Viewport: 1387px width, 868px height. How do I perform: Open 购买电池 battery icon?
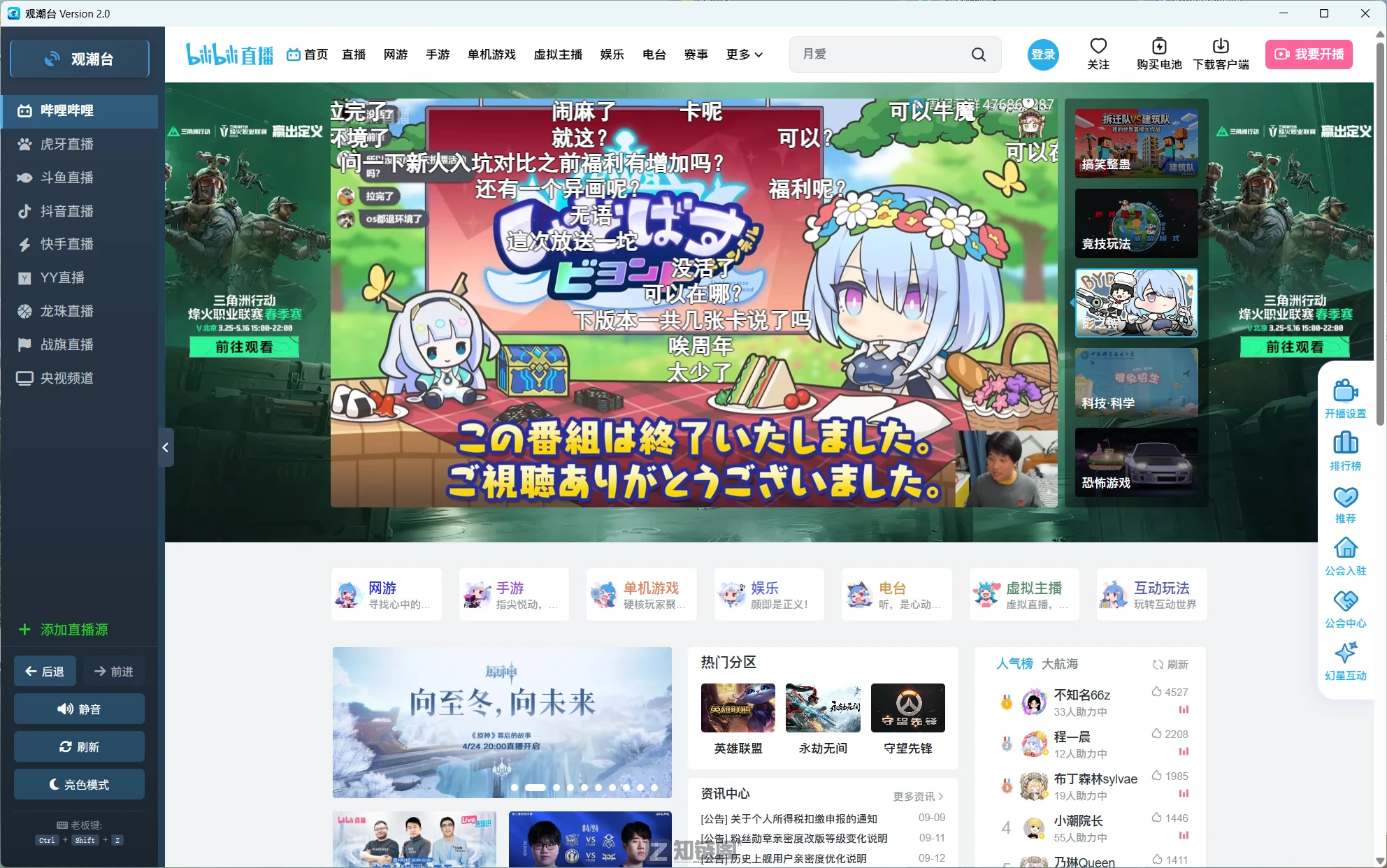1159,54
